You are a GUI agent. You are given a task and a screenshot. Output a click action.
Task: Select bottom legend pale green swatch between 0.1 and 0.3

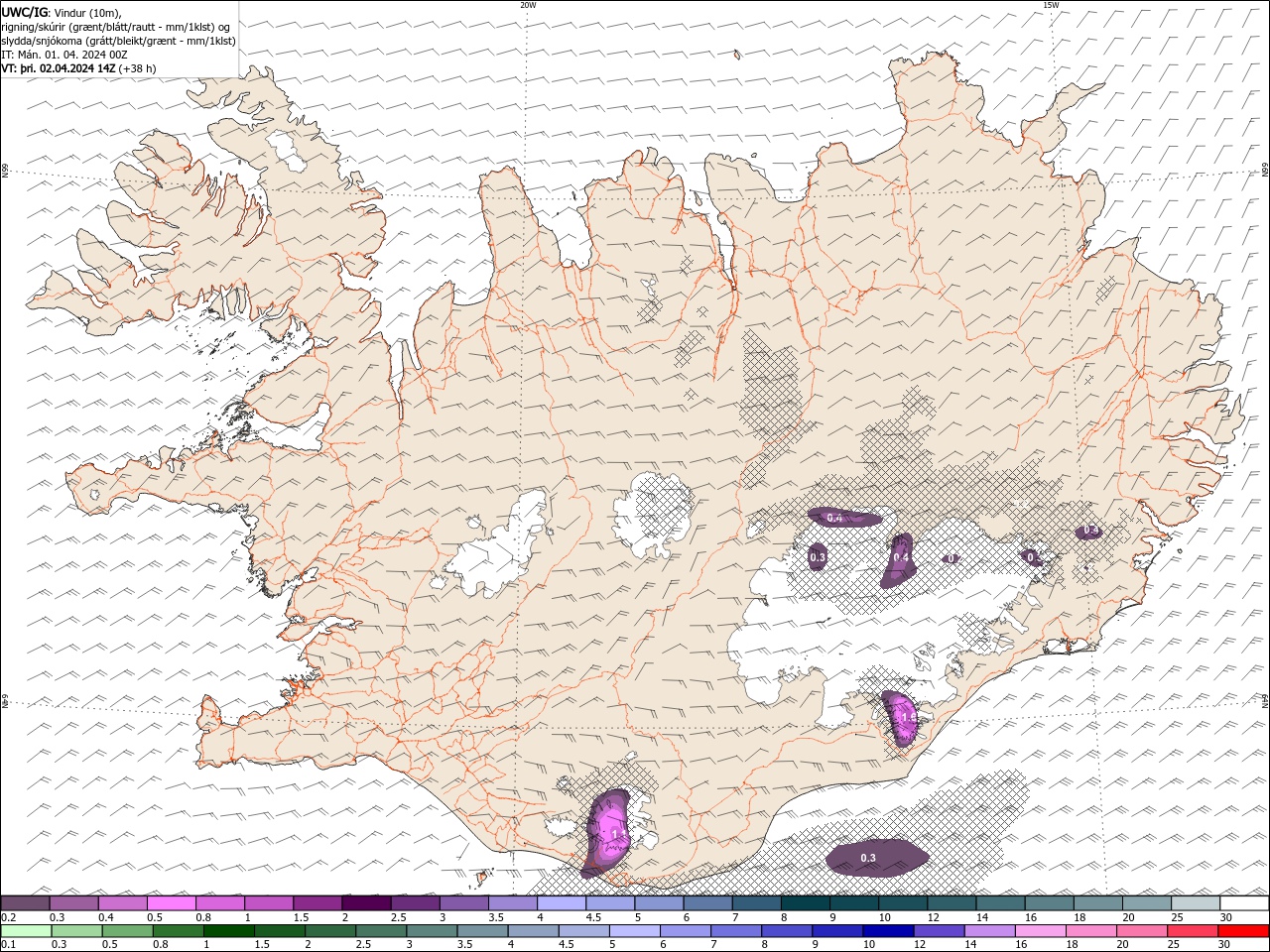[26, 931]
